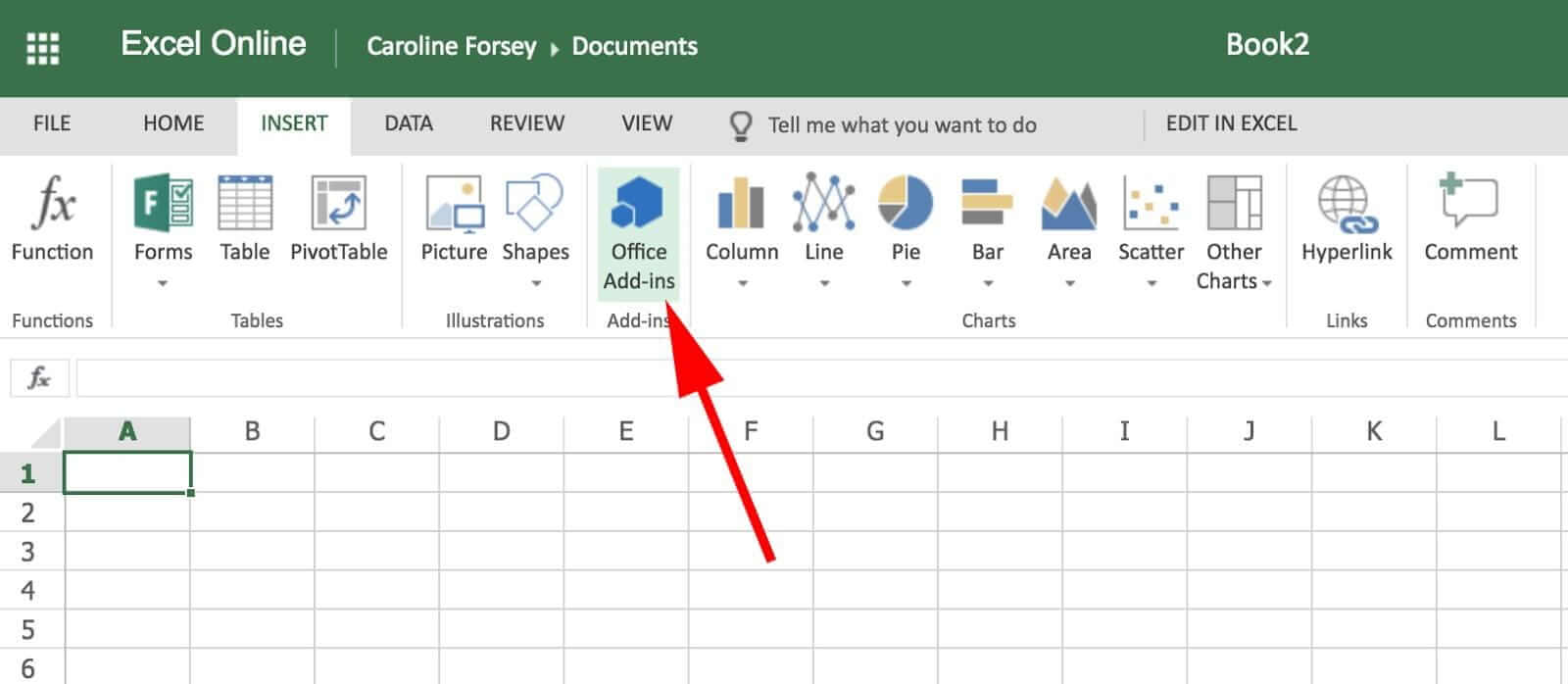Select column H header
This screenshot has width=1568, height=684.
1000,431
